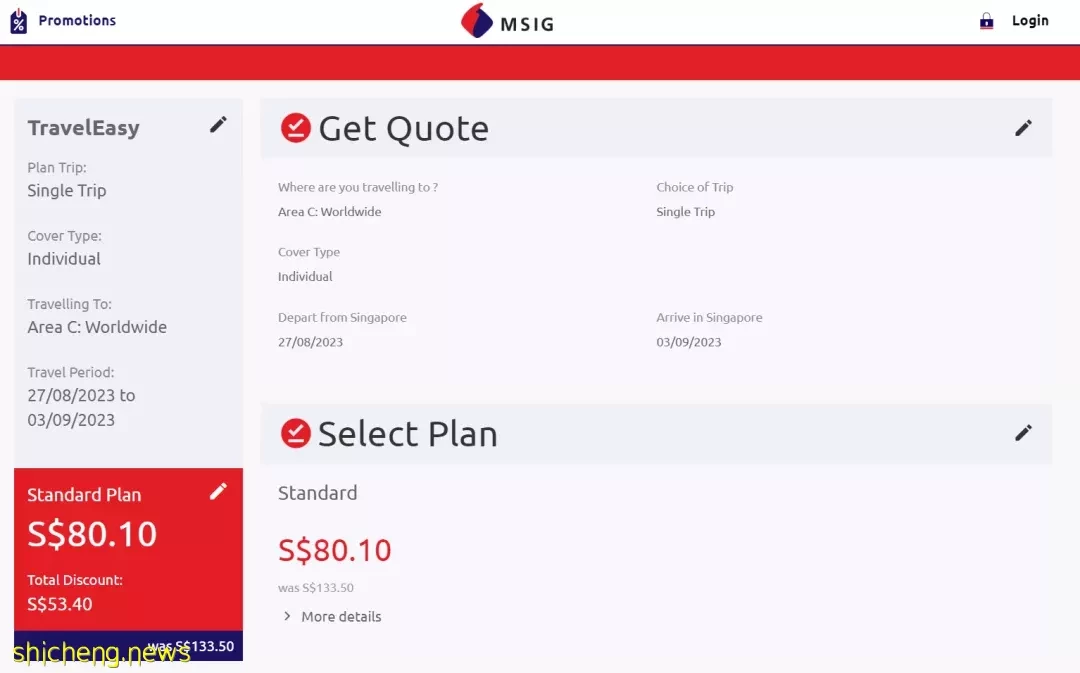
Task: Open the Login link
Action: (1030, 21)
